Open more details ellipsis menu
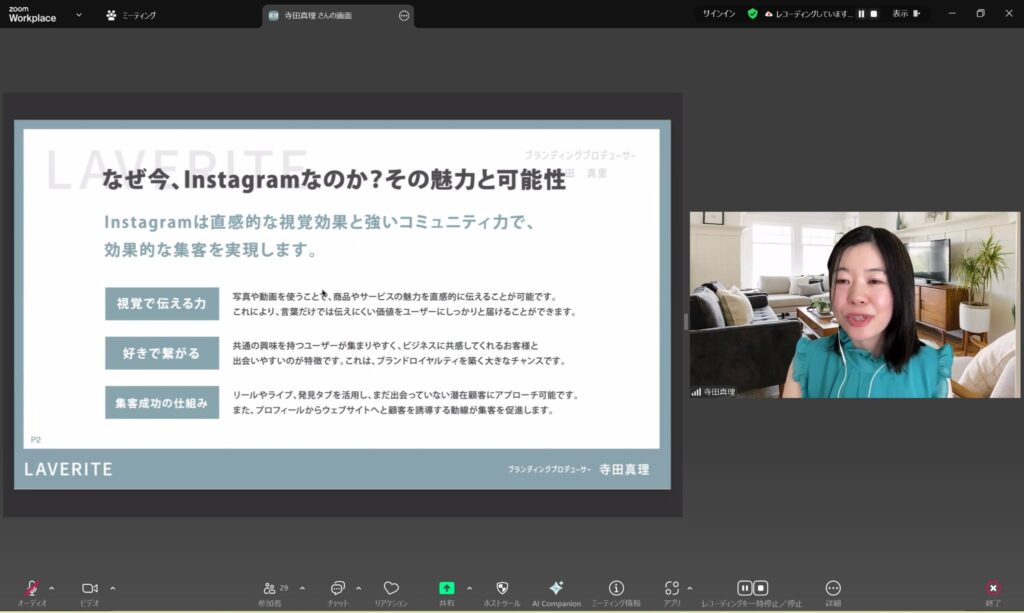This screenshot has height=613, width=1024. (833, 588)
